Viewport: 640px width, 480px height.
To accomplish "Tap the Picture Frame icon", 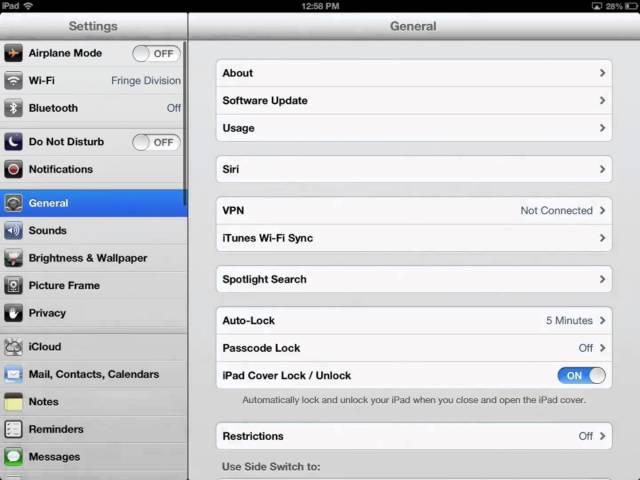I will tap(14, 286).
